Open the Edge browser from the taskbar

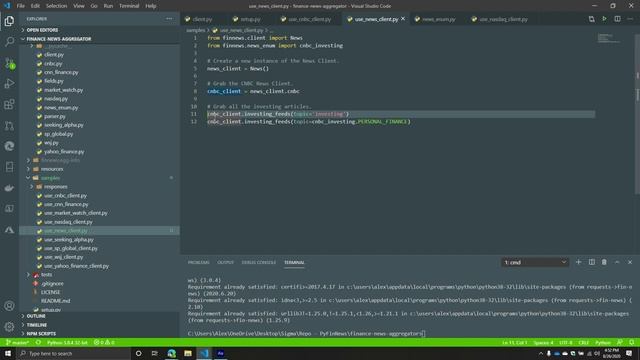(x=171, y=353)
